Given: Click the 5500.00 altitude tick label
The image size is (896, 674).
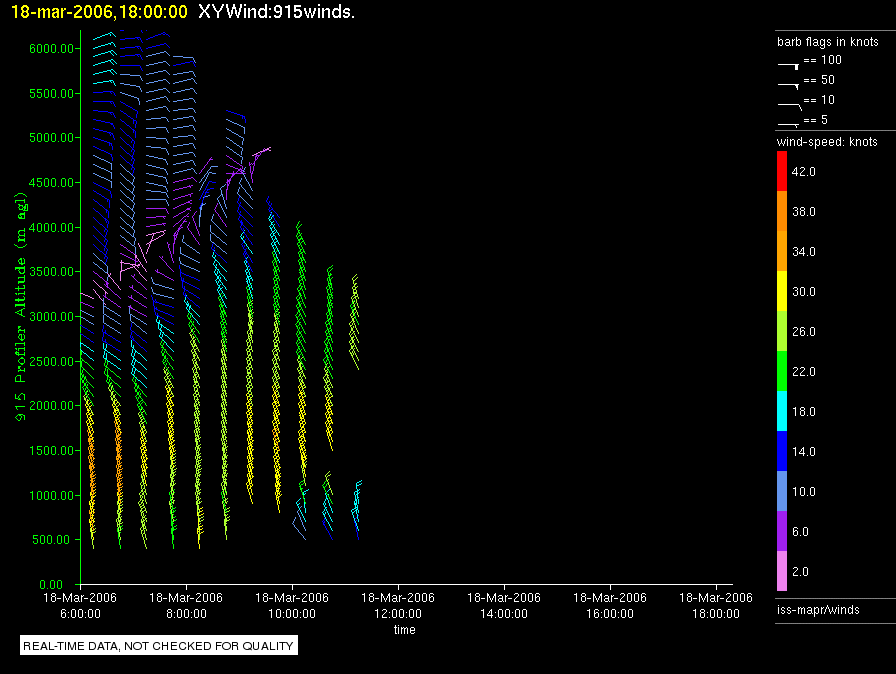Looking at the screenshot, I should point(51,94).
